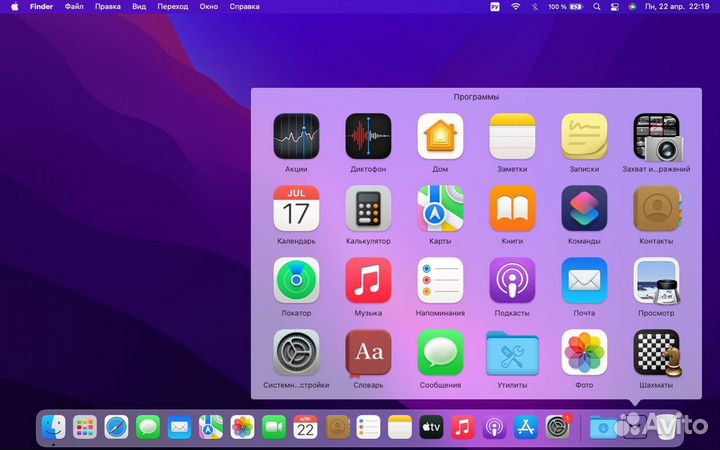
Task: Open Control Center in the menu bar
Action: coord(613,7)
